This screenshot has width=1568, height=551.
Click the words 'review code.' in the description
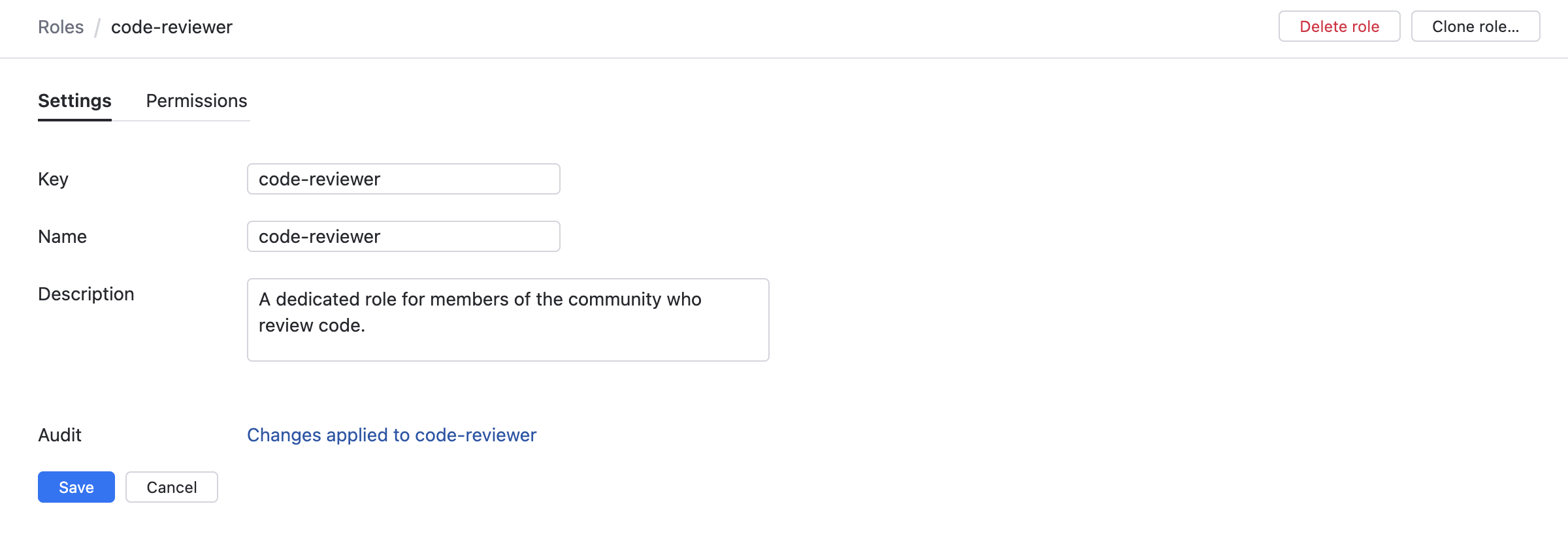pos(312,325)
